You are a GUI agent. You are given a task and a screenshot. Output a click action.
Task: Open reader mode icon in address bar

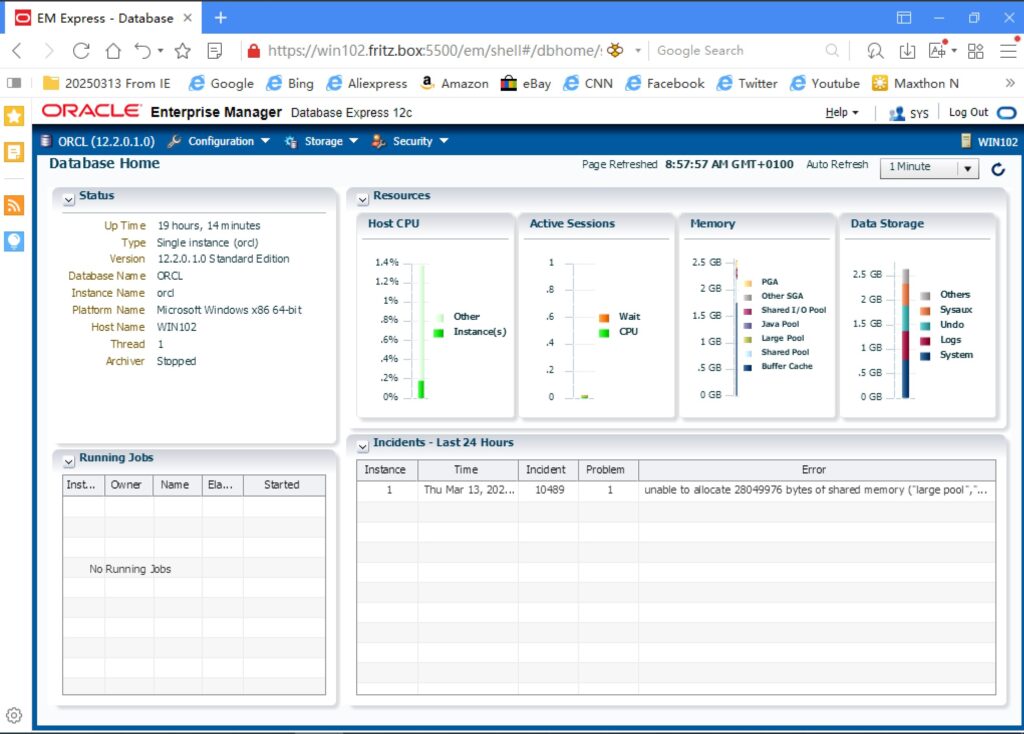tap(215, 50)
